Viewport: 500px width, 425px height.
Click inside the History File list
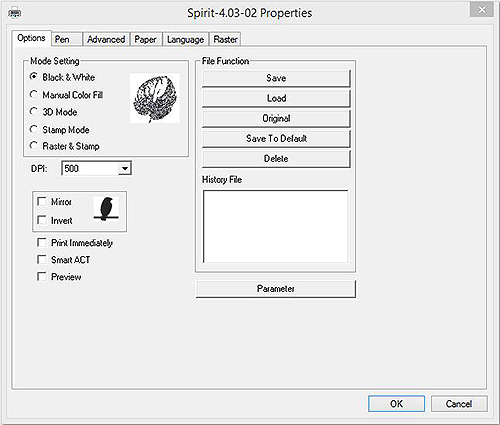pos(276,227)
